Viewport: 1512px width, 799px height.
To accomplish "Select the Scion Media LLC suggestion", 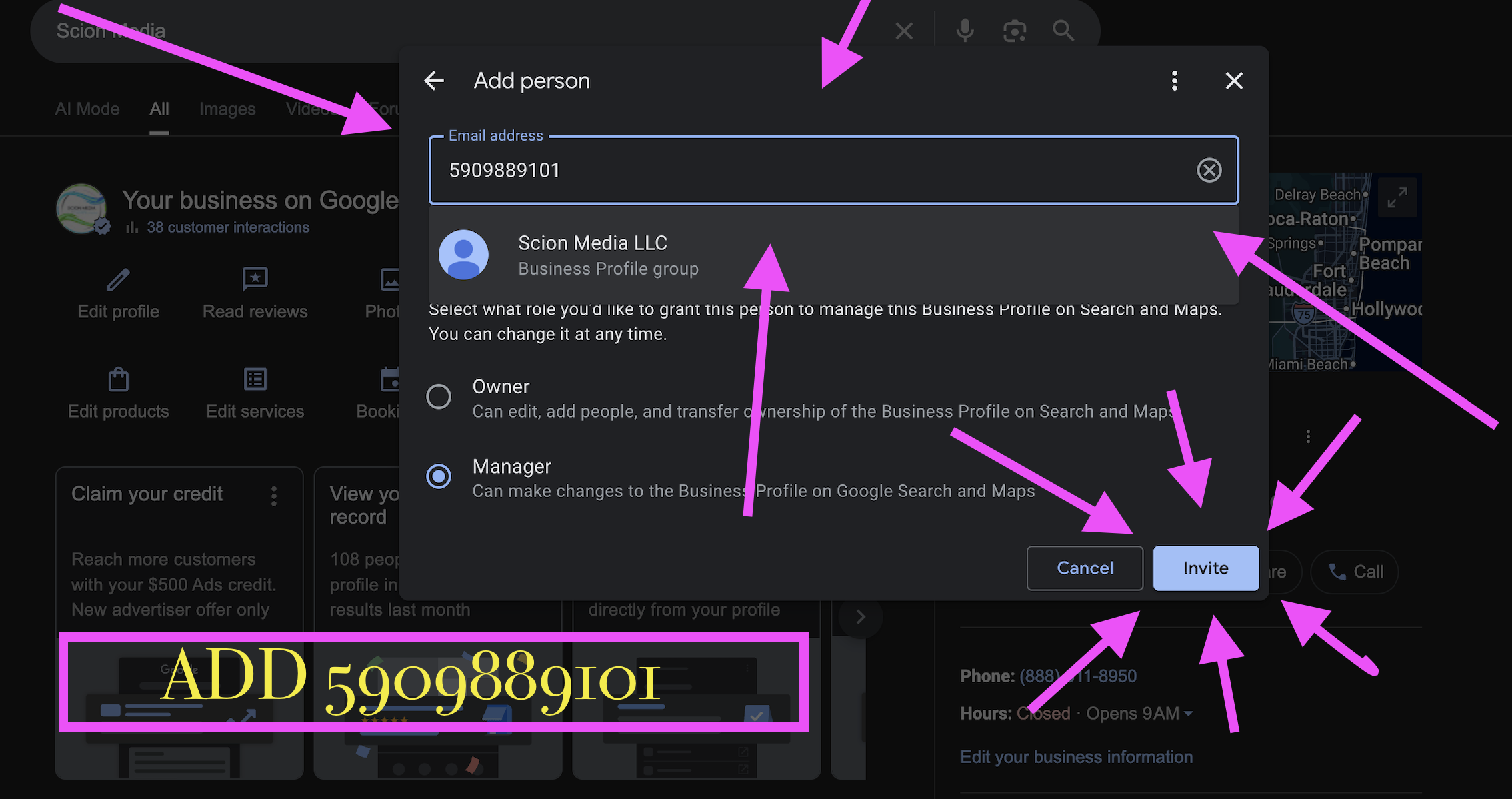I will click(x=834, y=255).
